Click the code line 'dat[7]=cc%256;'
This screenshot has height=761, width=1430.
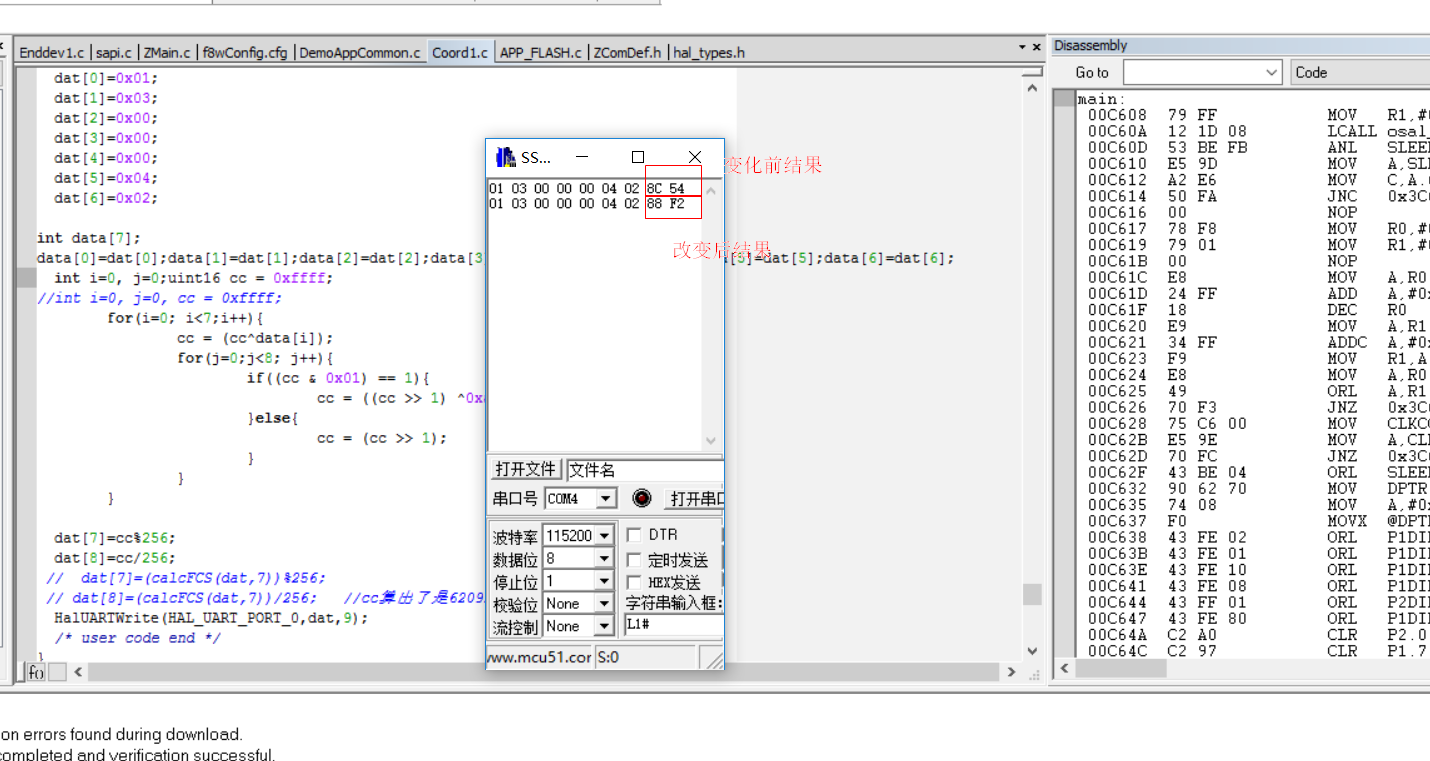pos(115,538)
